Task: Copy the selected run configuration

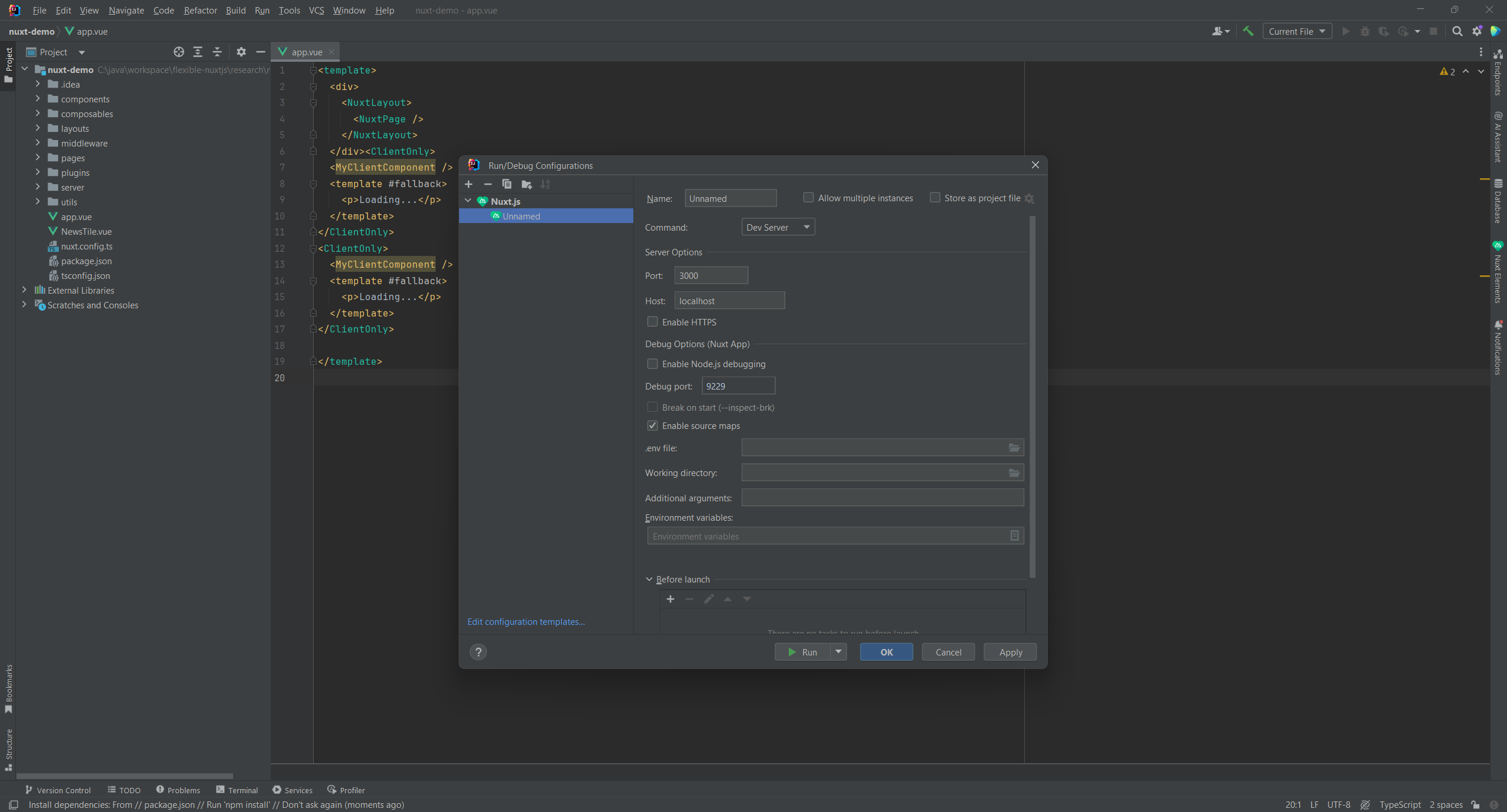Action: point(506,184)
